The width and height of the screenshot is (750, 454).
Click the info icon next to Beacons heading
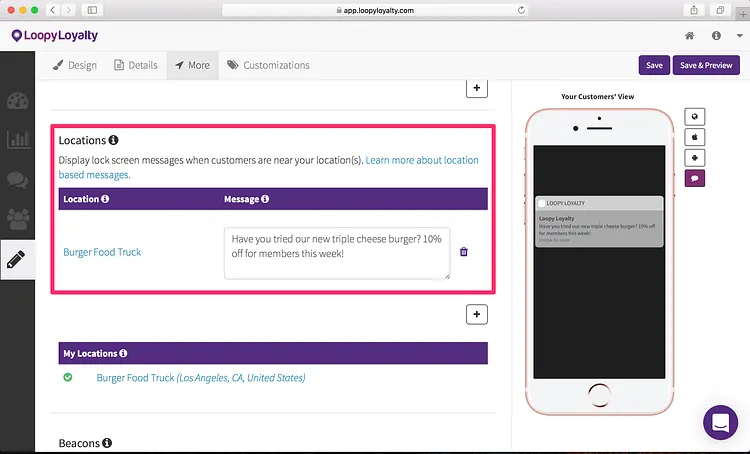click(x=107, y=443)
